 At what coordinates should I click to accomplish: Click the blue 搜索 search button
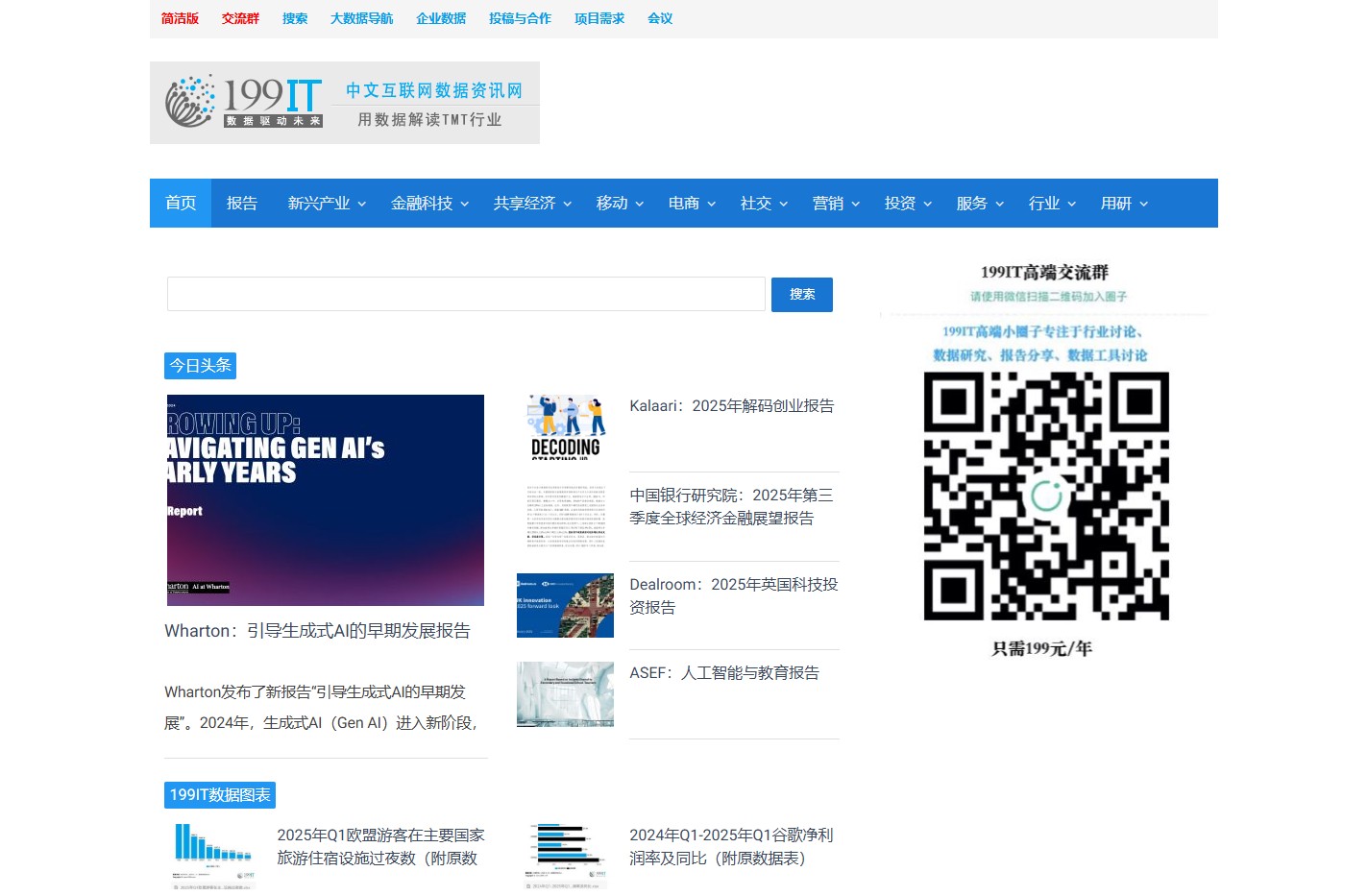(x=802, y=294)
